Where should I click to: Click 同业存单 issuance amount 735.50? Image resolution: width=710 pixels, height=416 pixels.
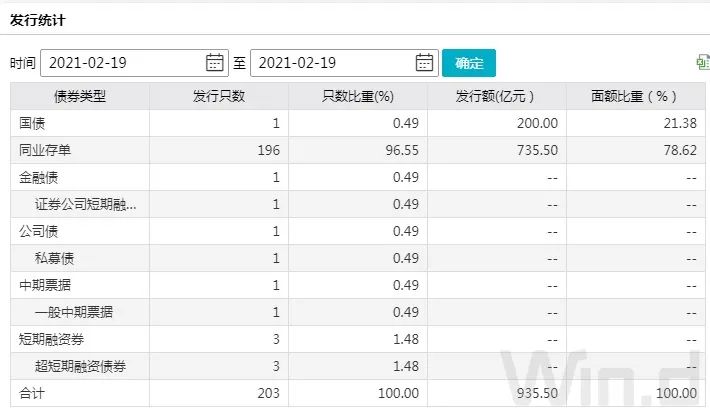537,150
